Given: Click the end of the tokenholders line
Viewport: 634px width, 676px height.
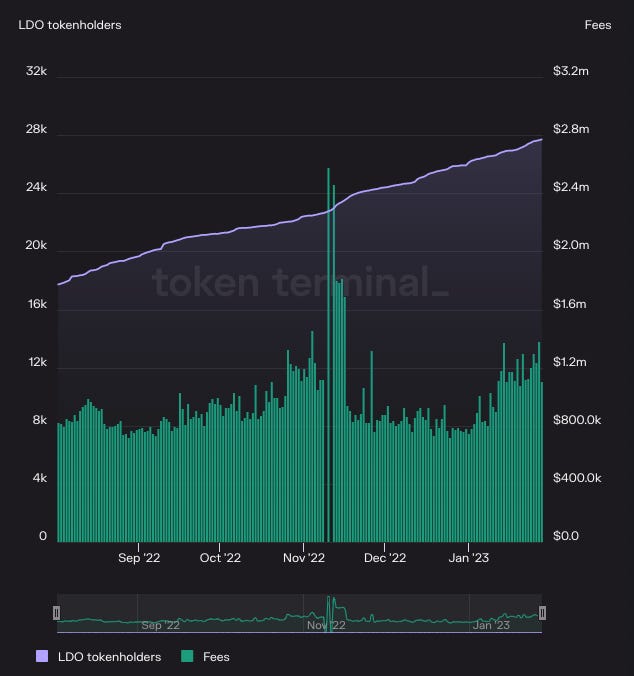Looking at the screenshot, I should coord(541,139).
